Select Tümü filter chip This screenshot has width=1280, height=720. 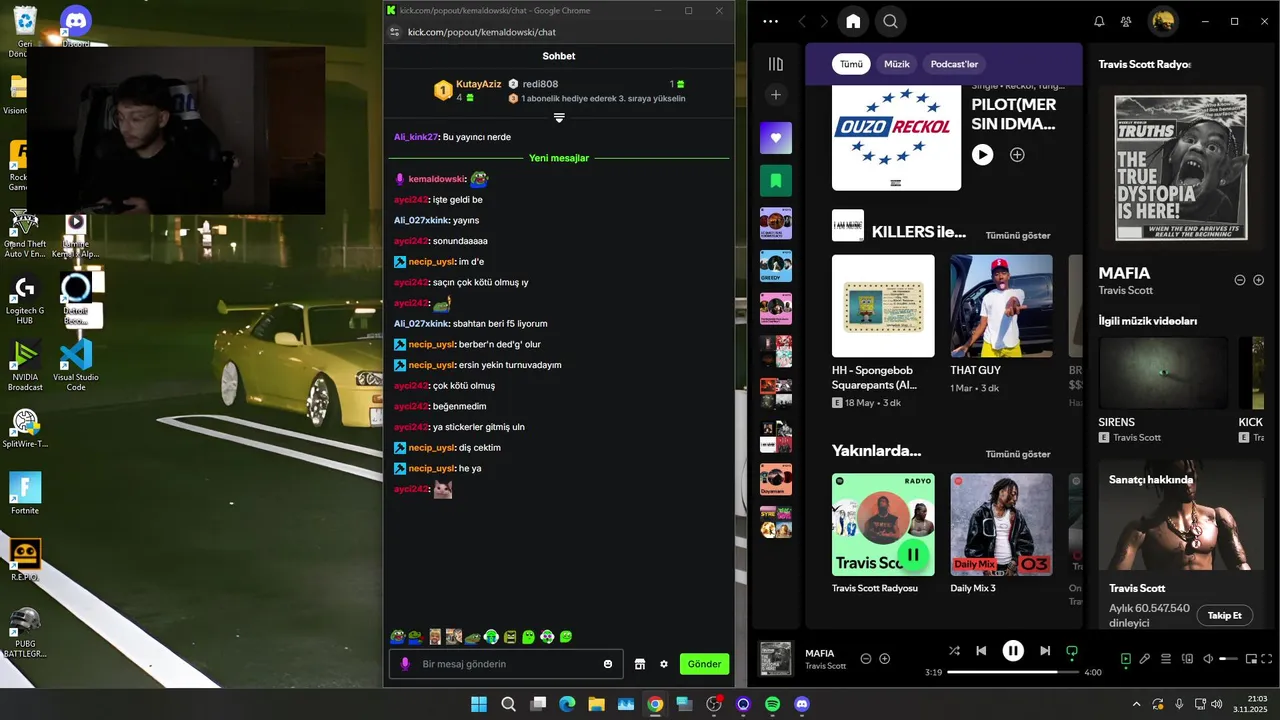coord(851,64)
